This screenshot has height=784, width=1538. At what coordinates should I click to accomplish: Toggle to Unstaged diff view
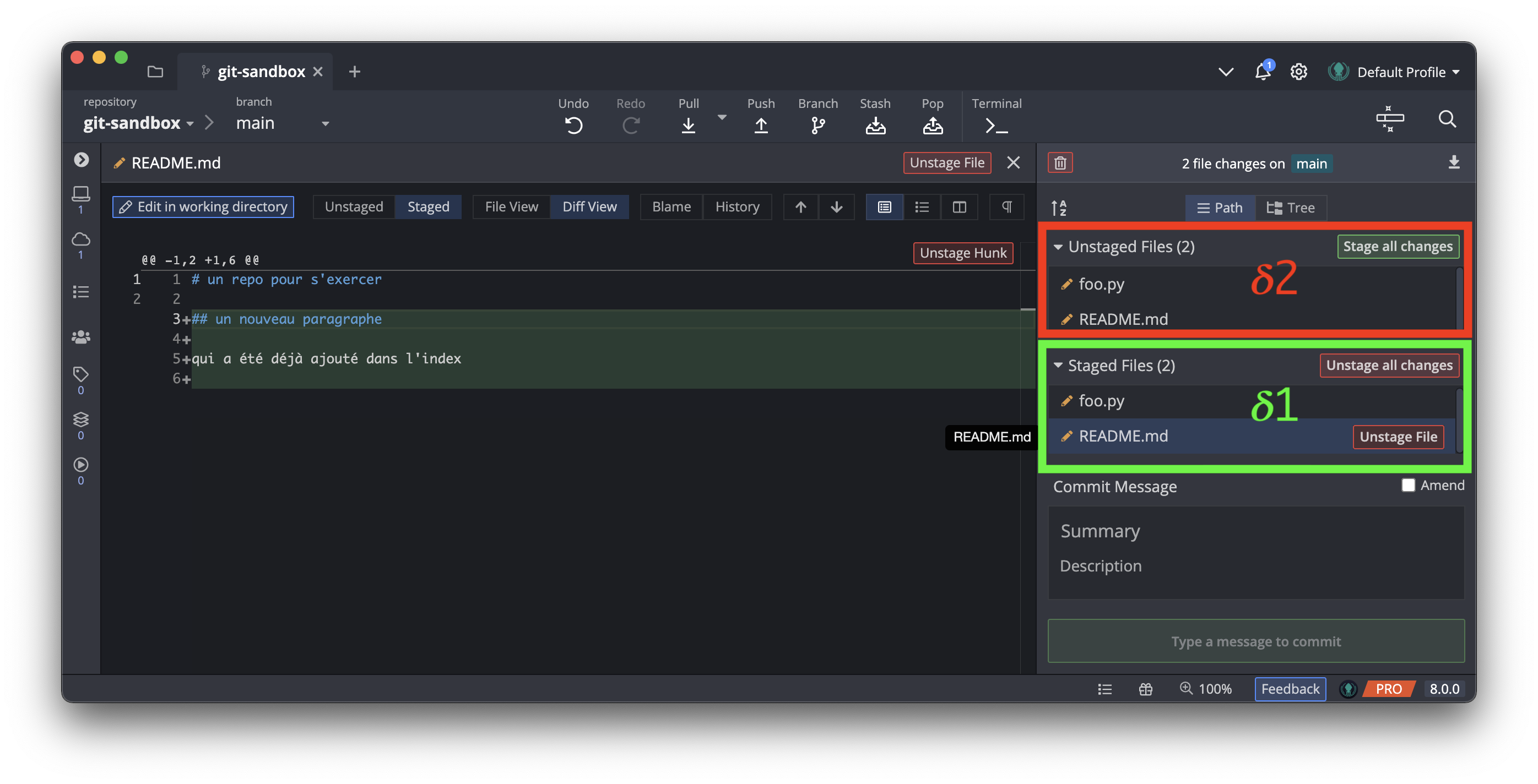tap(354, 207)
